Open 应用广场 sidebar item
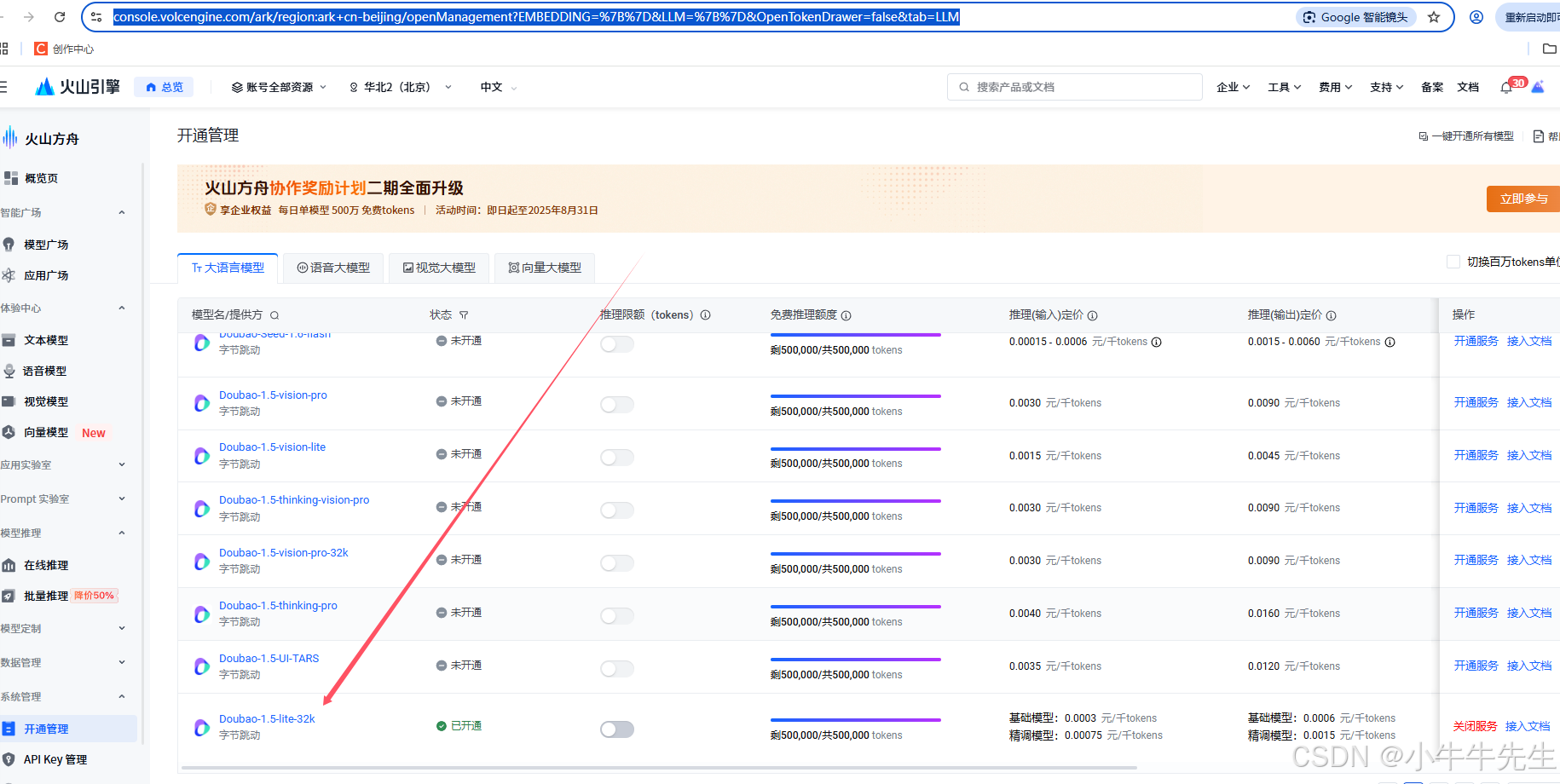Screen dimensions: 1560x784 click(46, 275)
